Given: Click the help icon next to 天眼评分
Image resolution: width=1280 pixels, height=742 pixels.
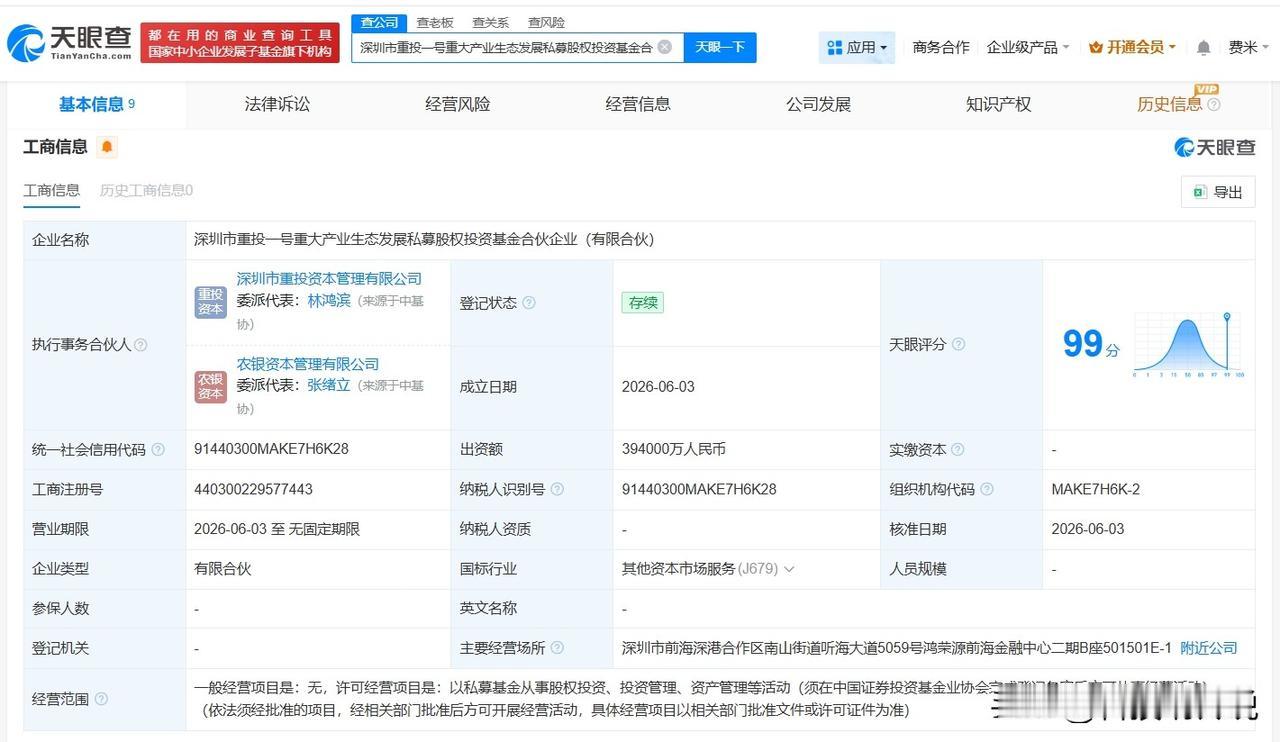Looking at the screenshot, I should [x=958, y=344].
